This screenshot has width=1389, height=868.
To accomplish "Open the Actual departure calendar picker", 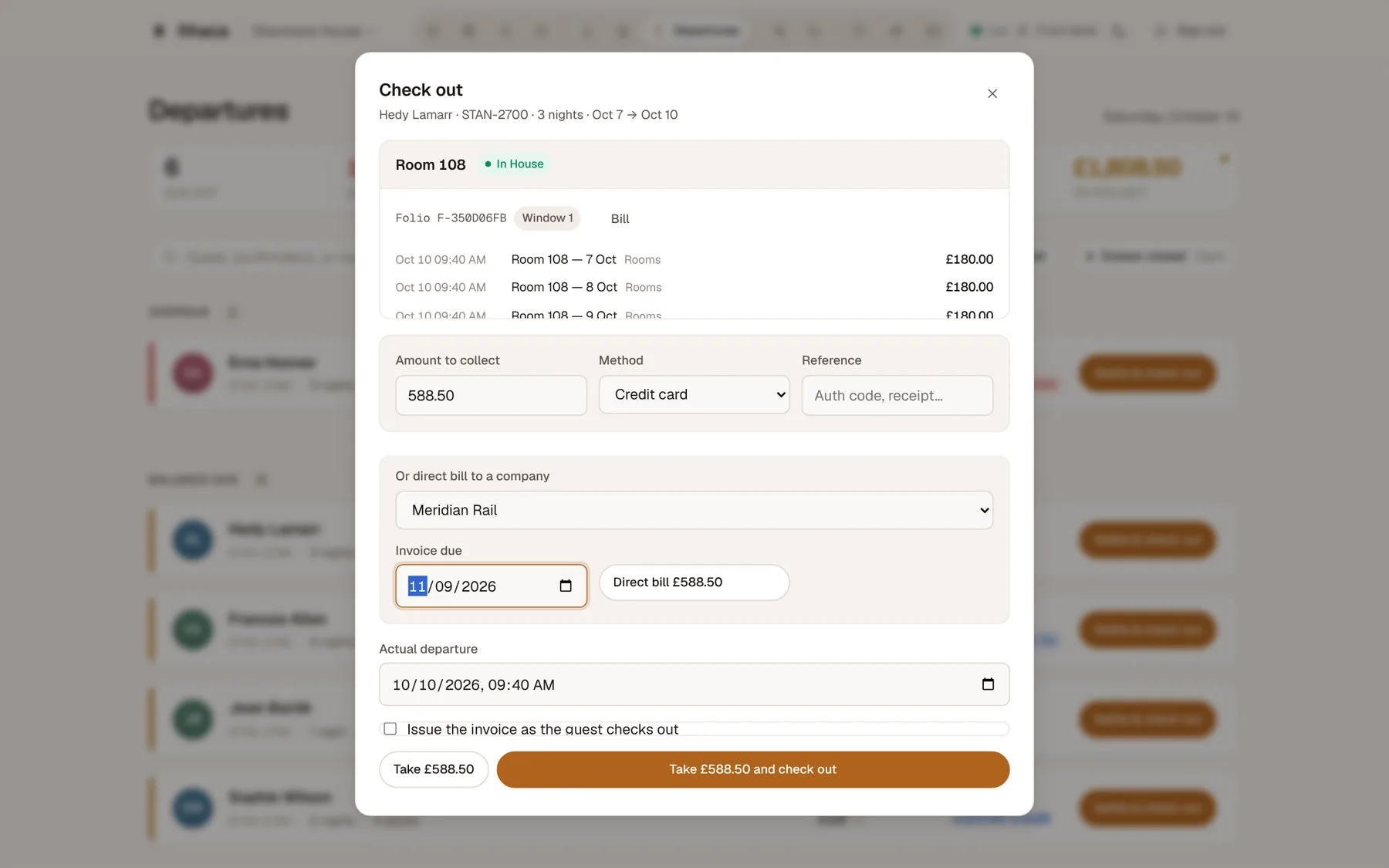I will pos(988,684).
